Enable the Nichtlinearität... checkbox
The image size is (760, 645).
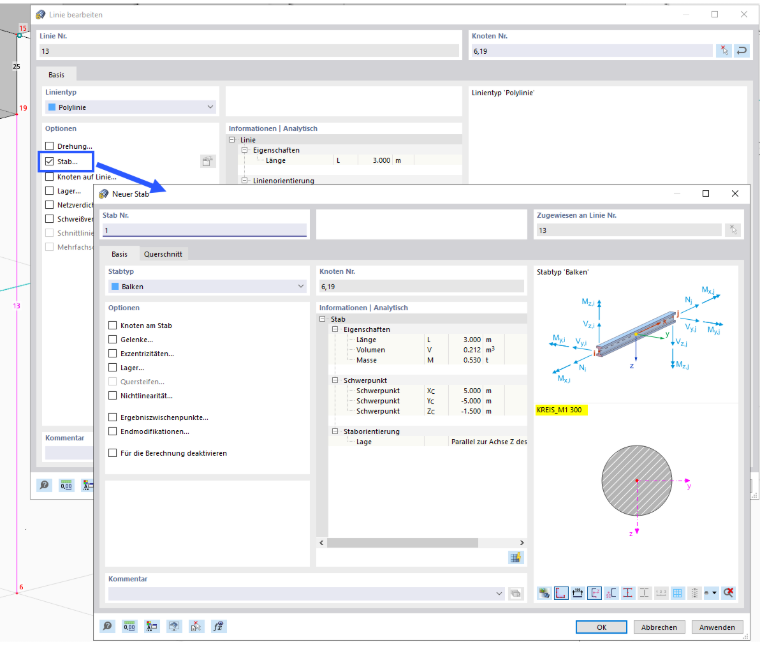[112, 395]
